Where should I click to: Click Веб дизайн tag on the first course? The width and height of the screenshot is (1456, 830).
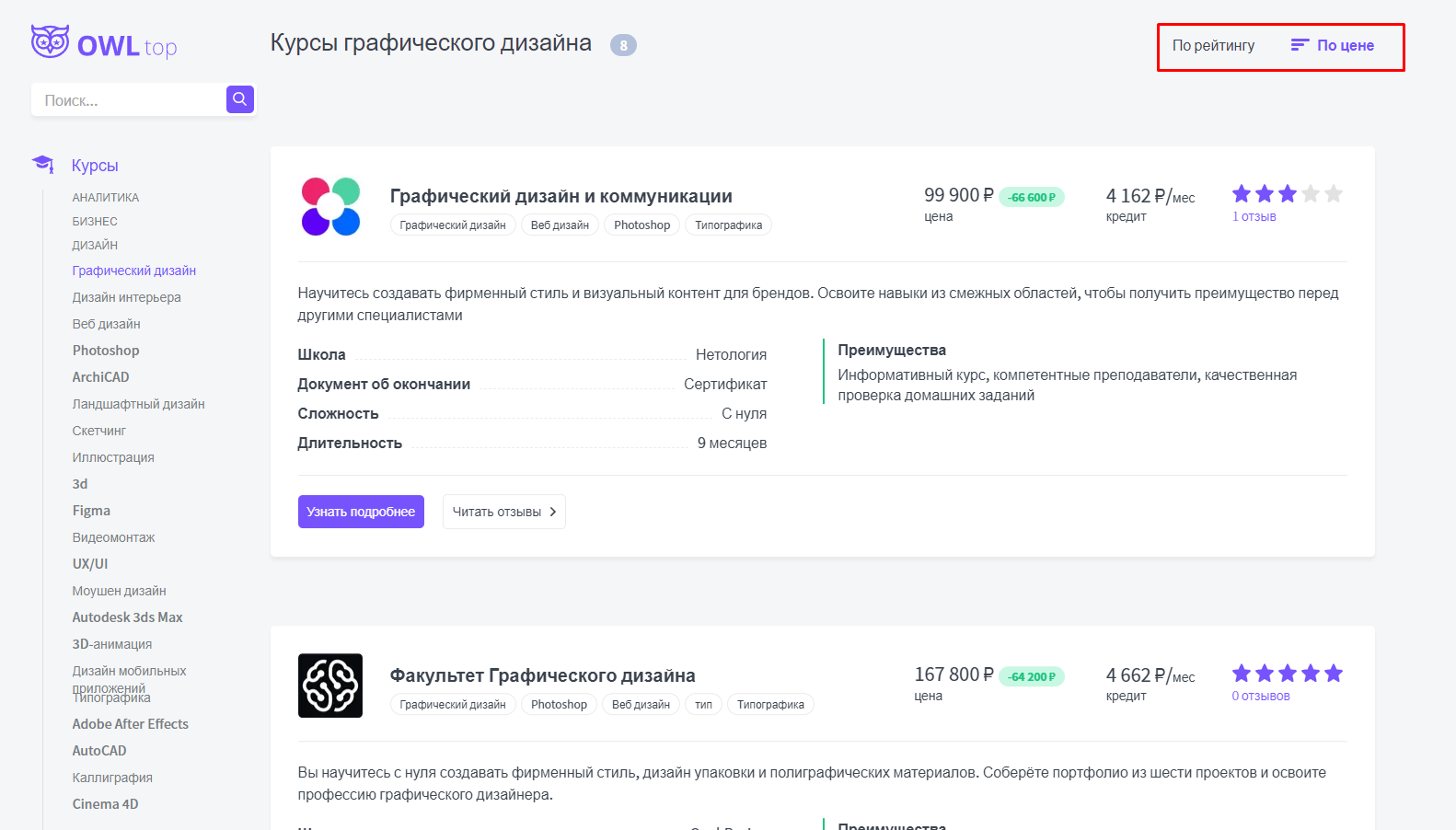coord(560,225)
